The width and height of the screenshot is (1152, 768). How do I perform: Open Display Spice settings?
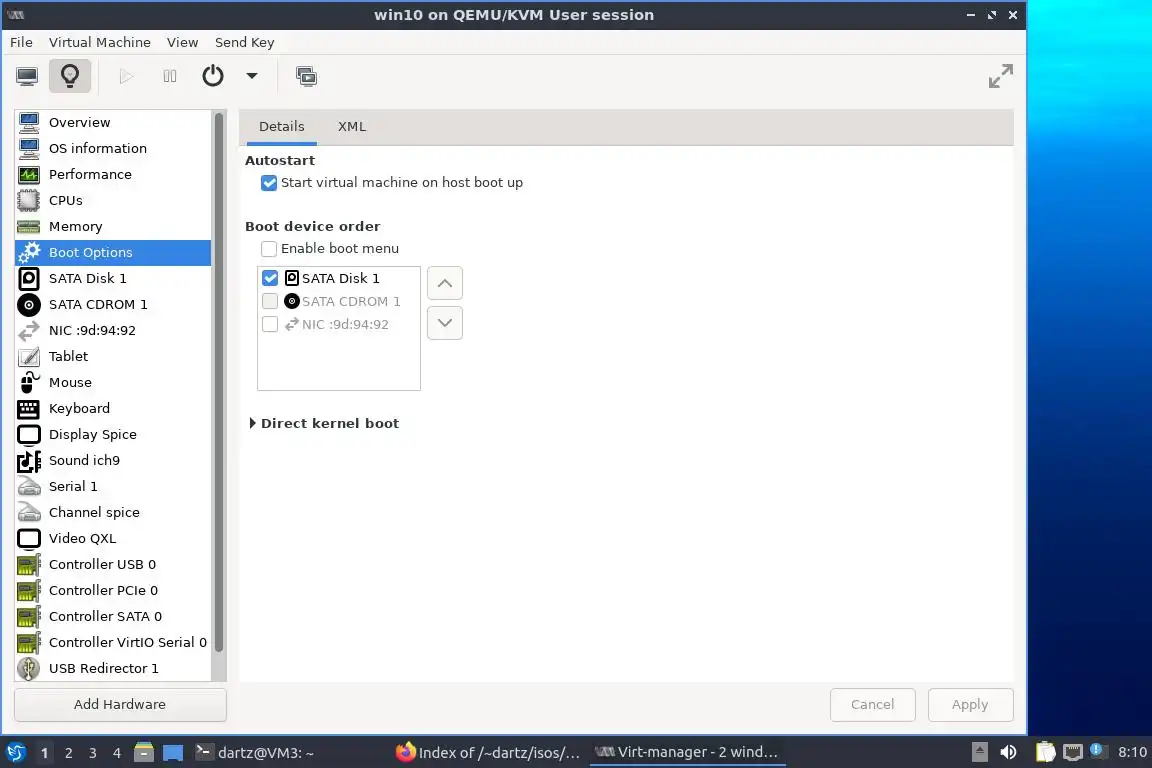point(113,434)
